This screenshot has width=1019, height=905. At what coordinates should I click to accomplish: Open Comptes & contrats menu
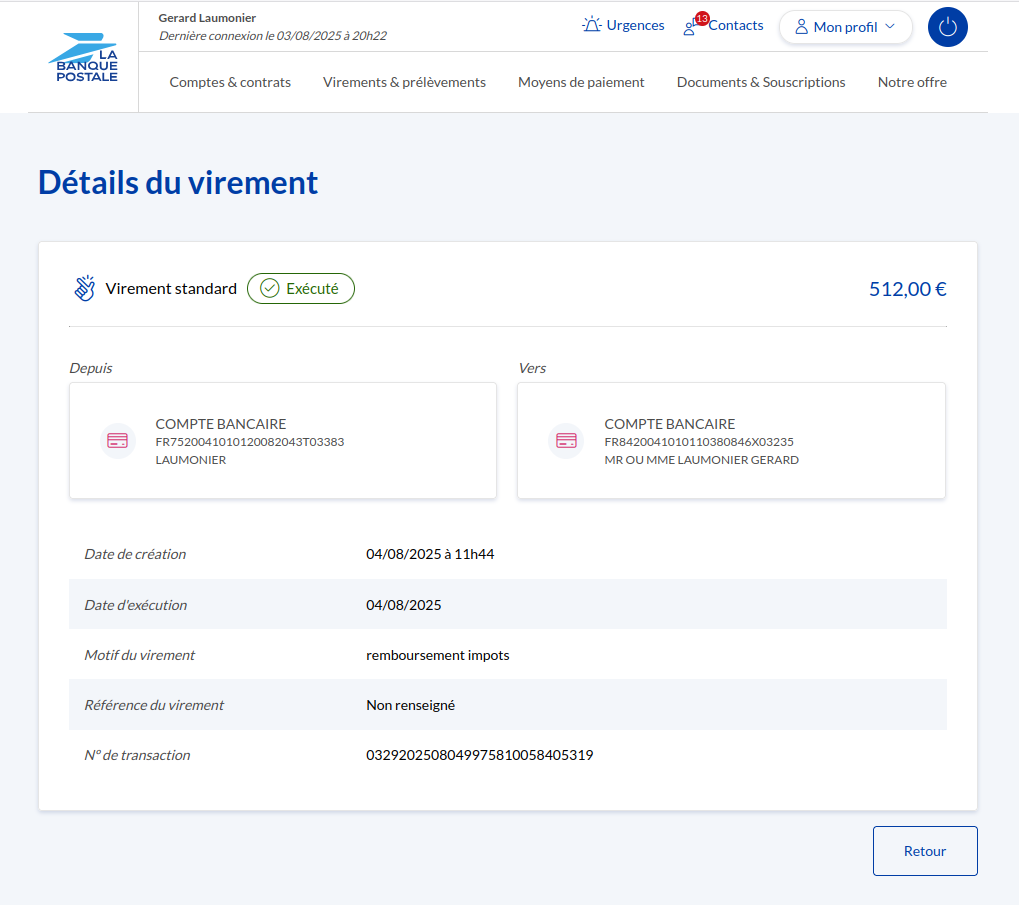click(230, 82)
